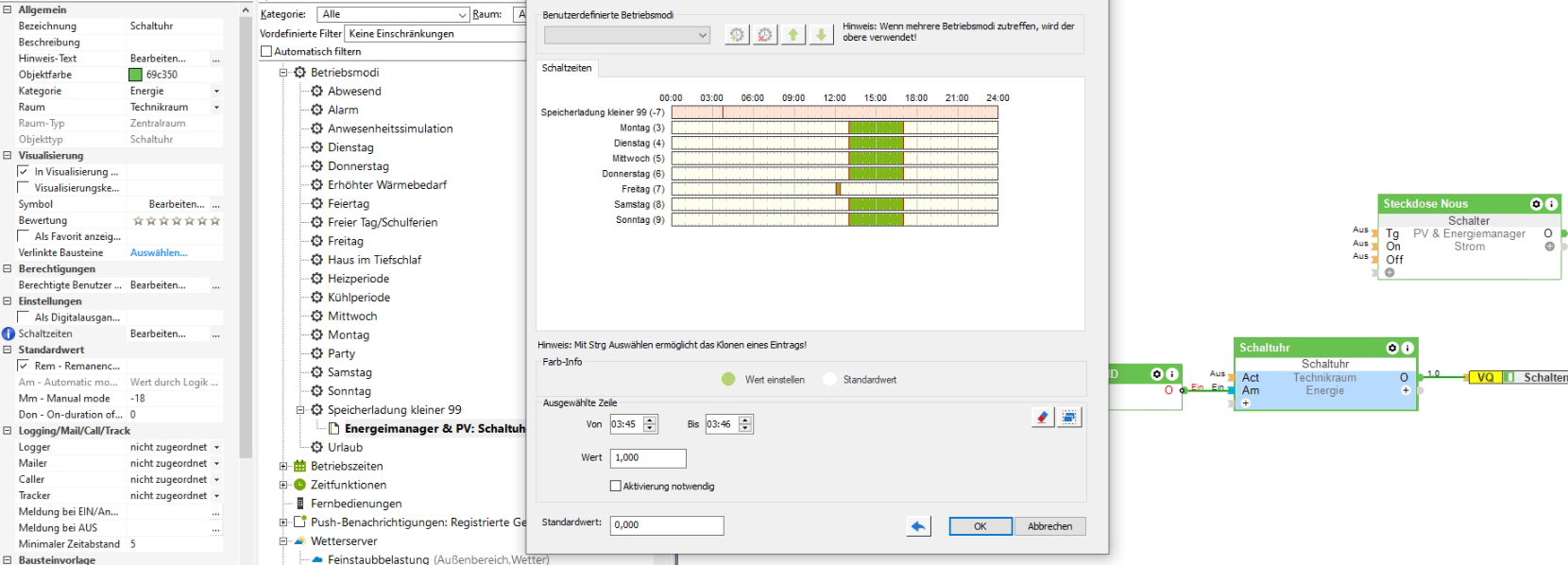Select the Schaltzeiten tab
The image size is (1568, 565).
pos(567,68)
